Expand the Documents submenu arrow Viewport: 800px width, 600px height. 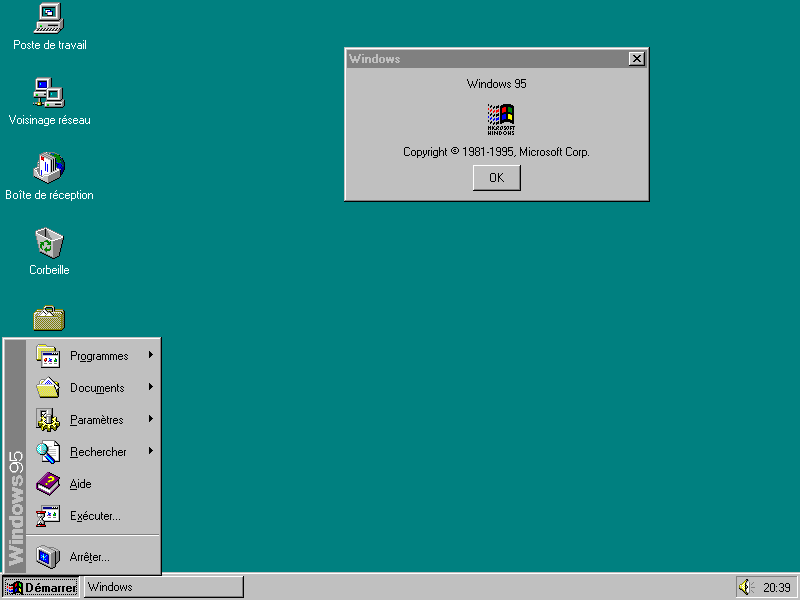point(151,387)
